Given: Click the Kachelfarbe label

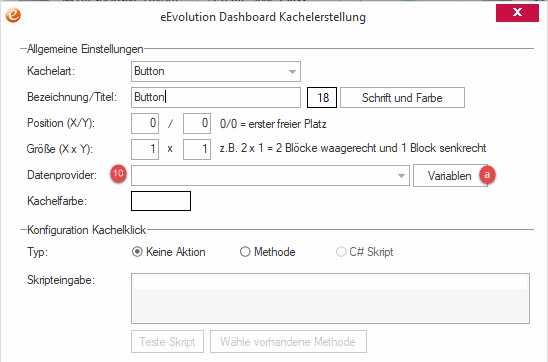Looking at the screenshot, I should pos(57,201).
